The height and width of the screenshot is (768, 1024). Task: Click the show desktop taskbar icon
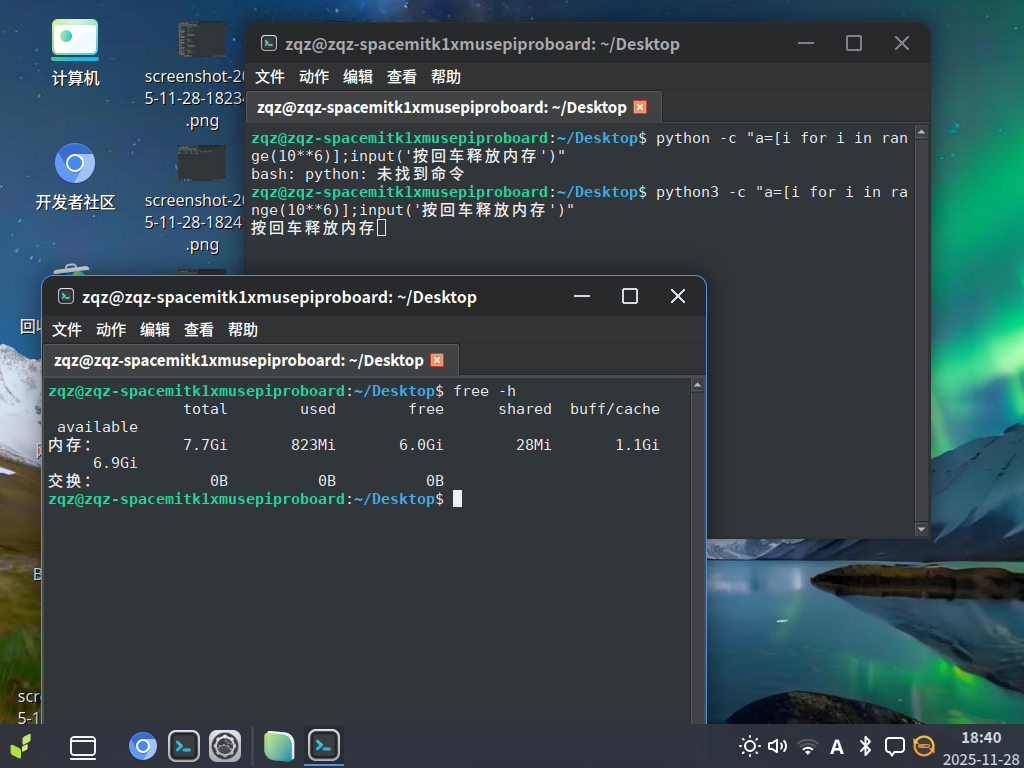(x=83, y=746)
